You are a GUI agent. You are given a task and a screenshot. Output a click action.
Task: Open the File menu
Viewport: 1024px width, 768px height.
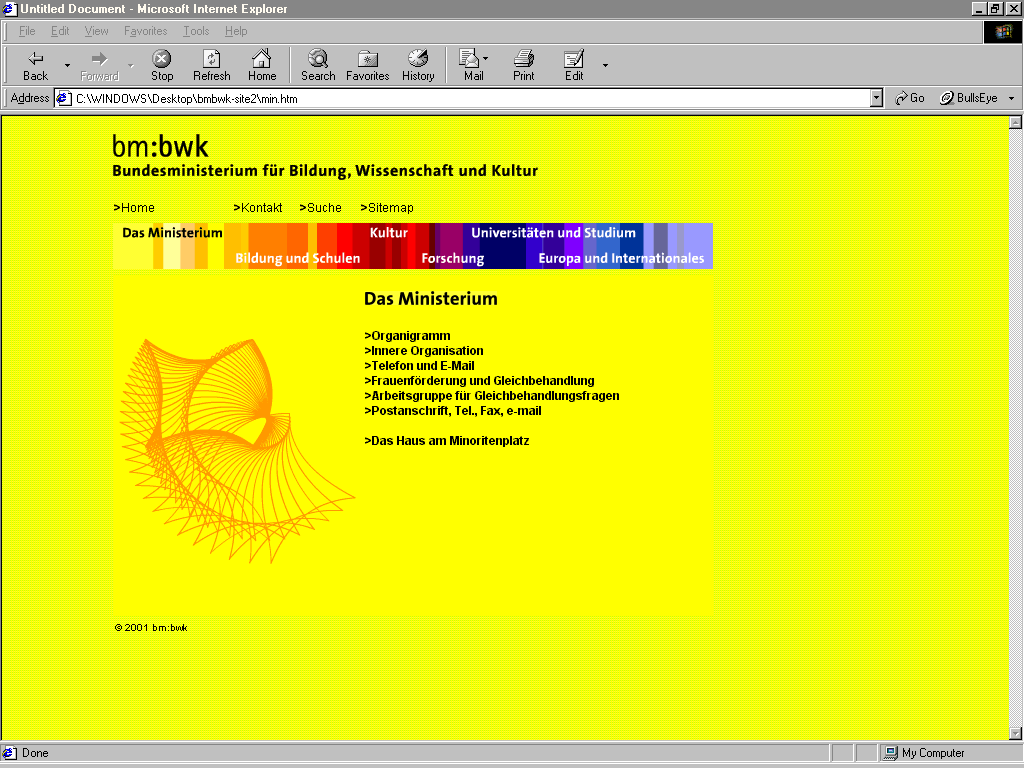tap(27, 31)
